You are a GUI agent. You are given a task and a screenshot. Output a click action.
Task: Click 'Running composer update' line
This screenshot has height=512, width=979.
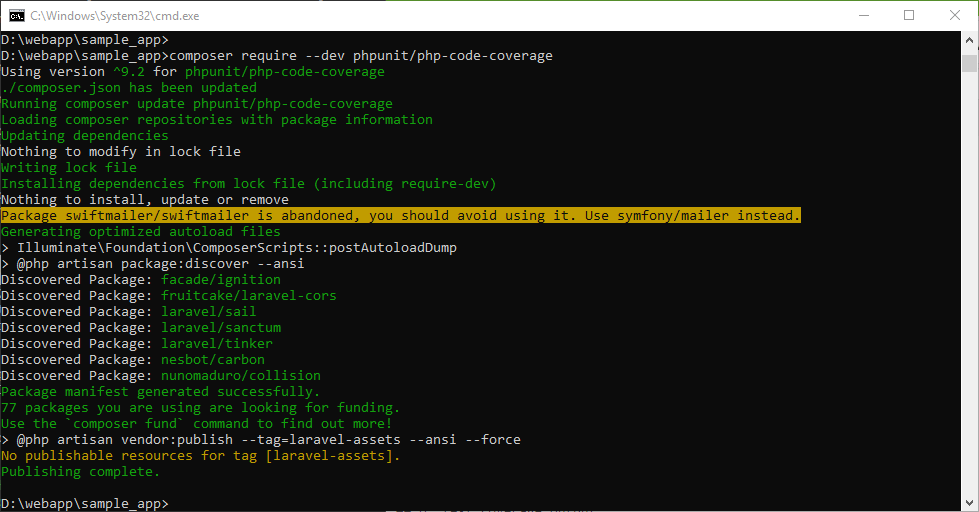coord(197,104)
